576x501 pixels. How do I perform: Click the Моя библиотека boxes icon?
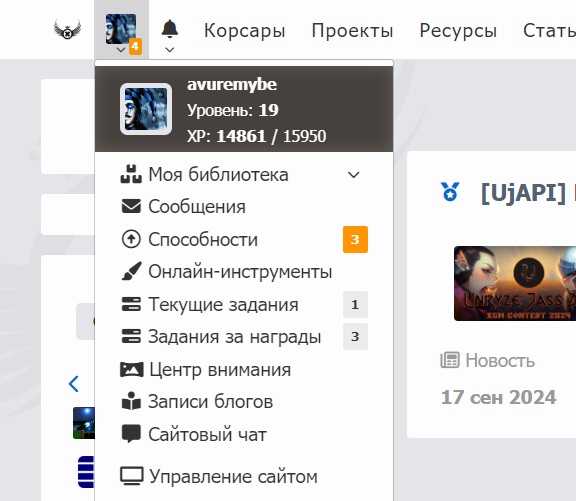[x=131, y=174]
